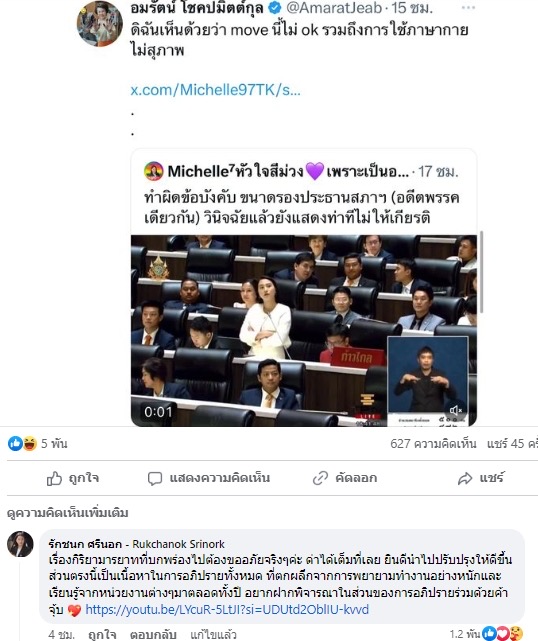Screen dimensions: 538x641
Task: Open the x.com/Michelle97TK link
Action: [215, 90]
